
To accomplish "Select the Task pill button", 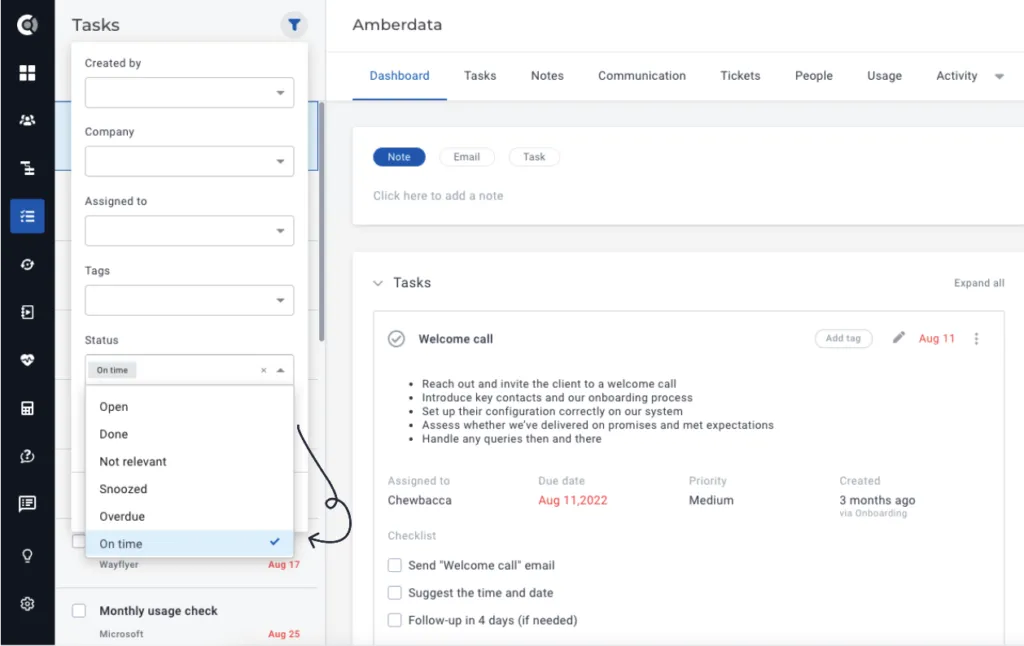I will [x=534, y=157].
